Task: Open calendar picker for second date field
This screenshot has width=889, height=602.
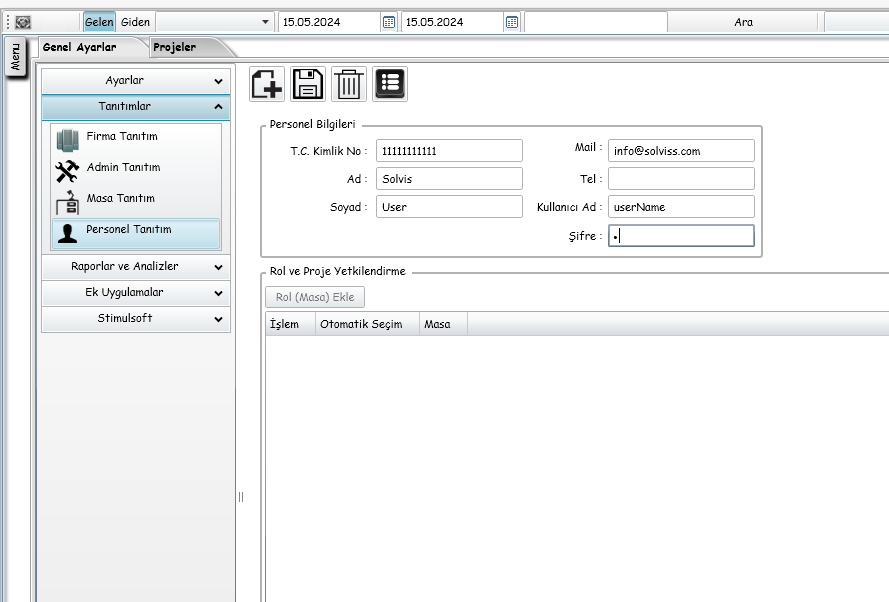Action: click(x=512, y=22)
